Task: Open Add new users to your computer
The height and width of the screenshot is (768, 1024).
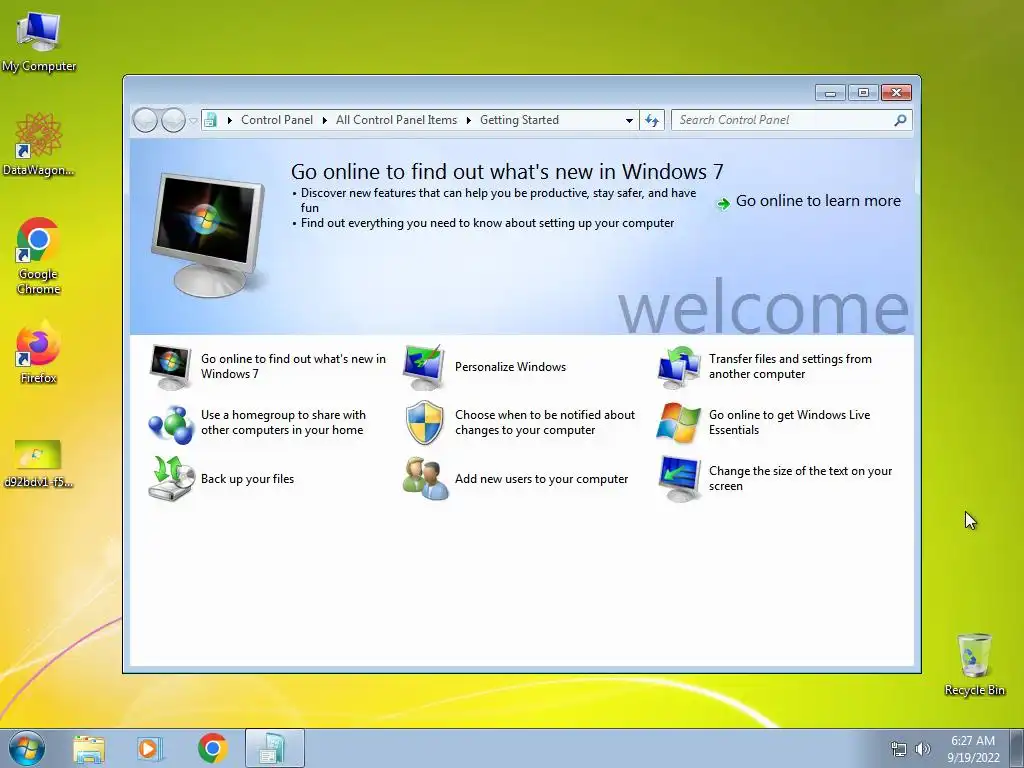Action: click(541, 479)
